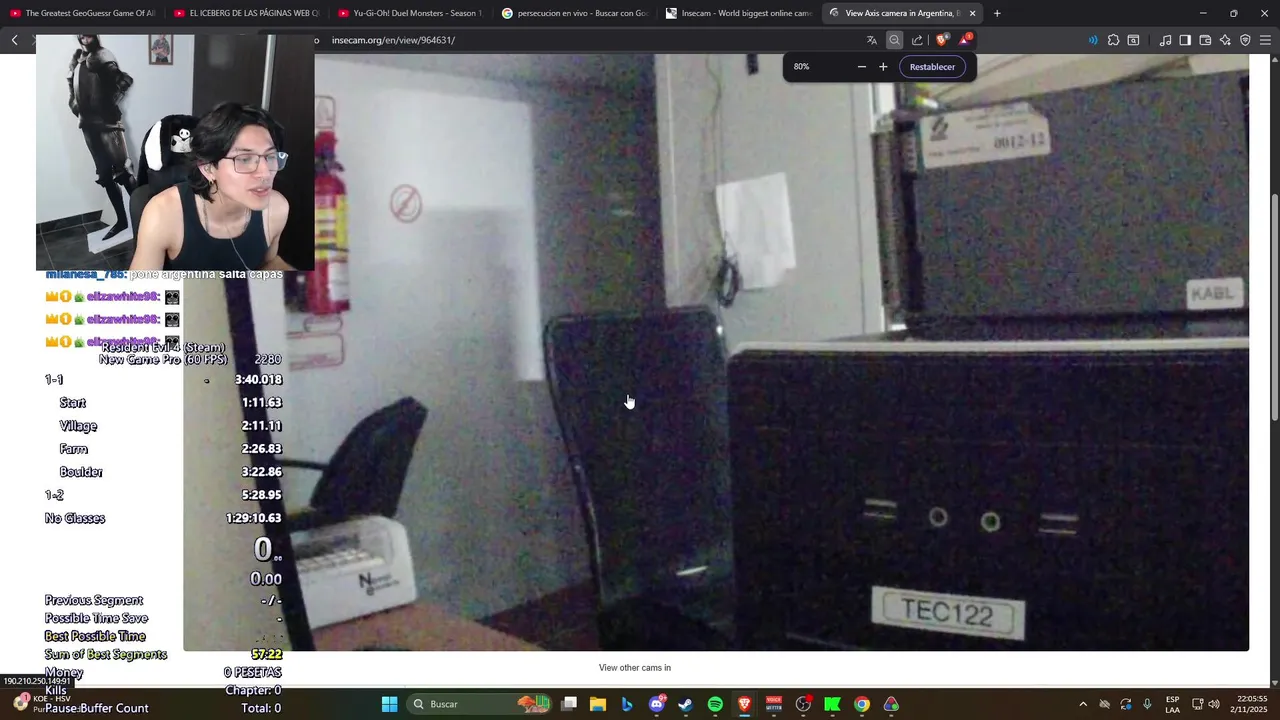Screen dimensions: 1280x720
Task: Click the tab search icon in toolbar
Action: 1133,40
